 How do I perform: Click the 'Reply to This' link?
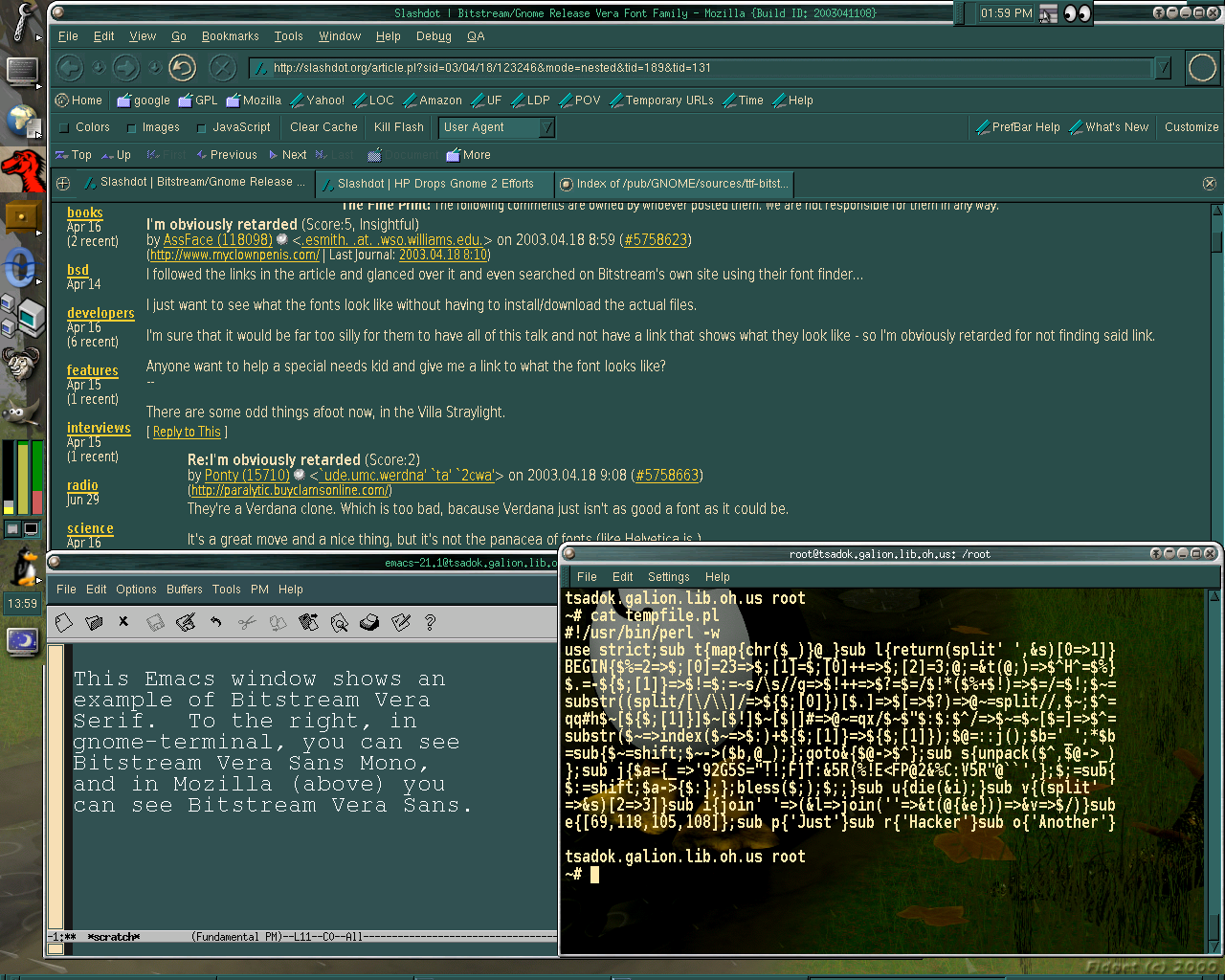pos(187,433)
